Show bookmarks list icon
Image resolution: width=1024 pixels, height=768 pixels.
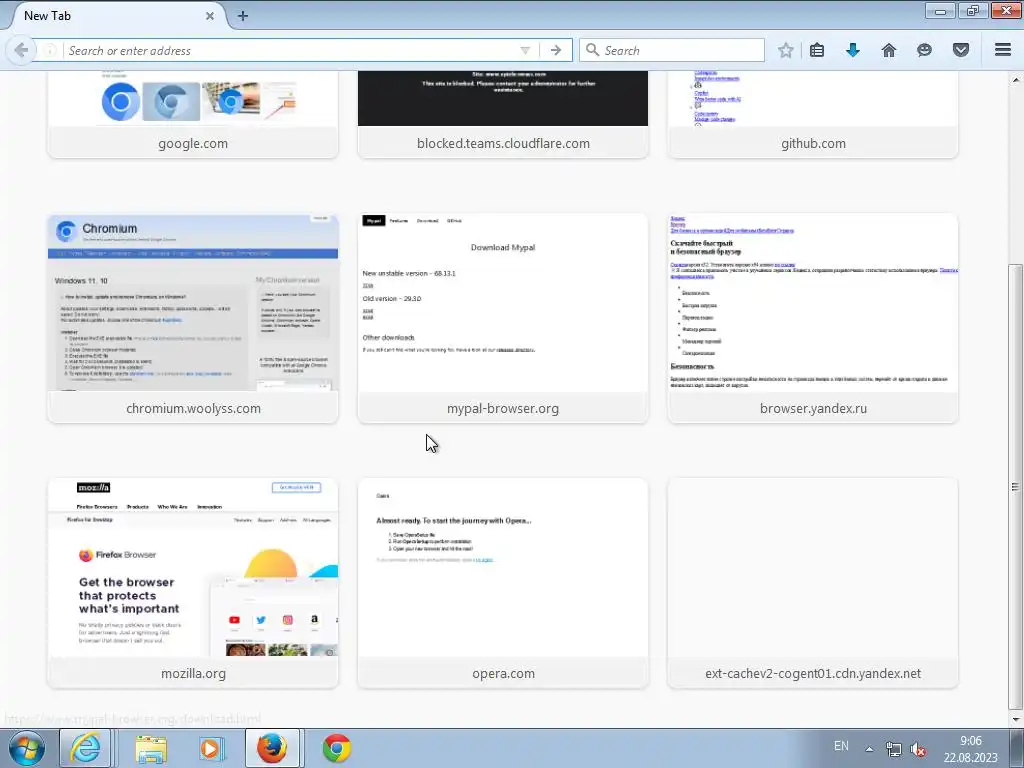tap(816, 50)
